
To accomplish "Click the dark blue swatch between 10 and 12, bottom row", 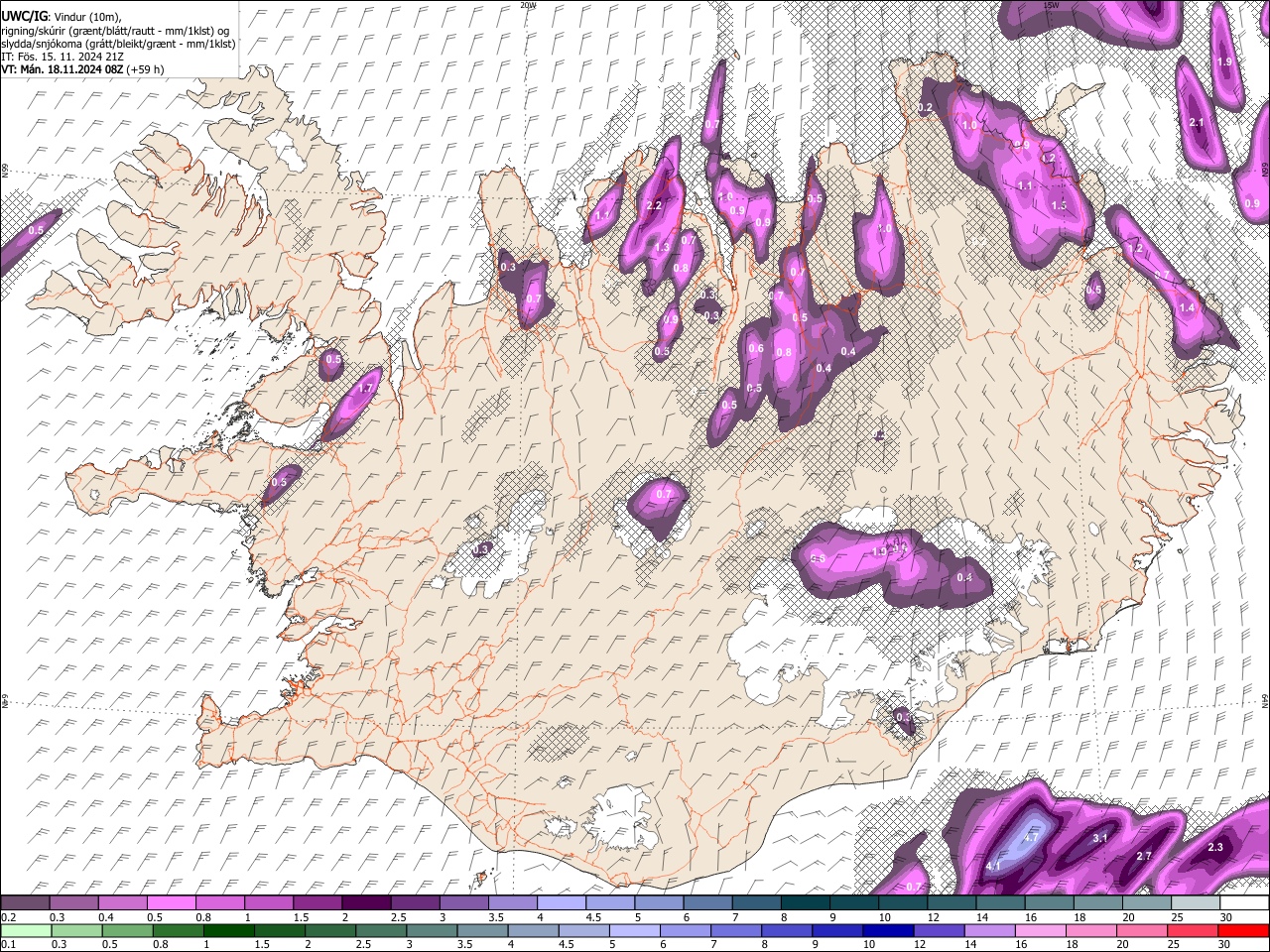I will tap(888, 929).
